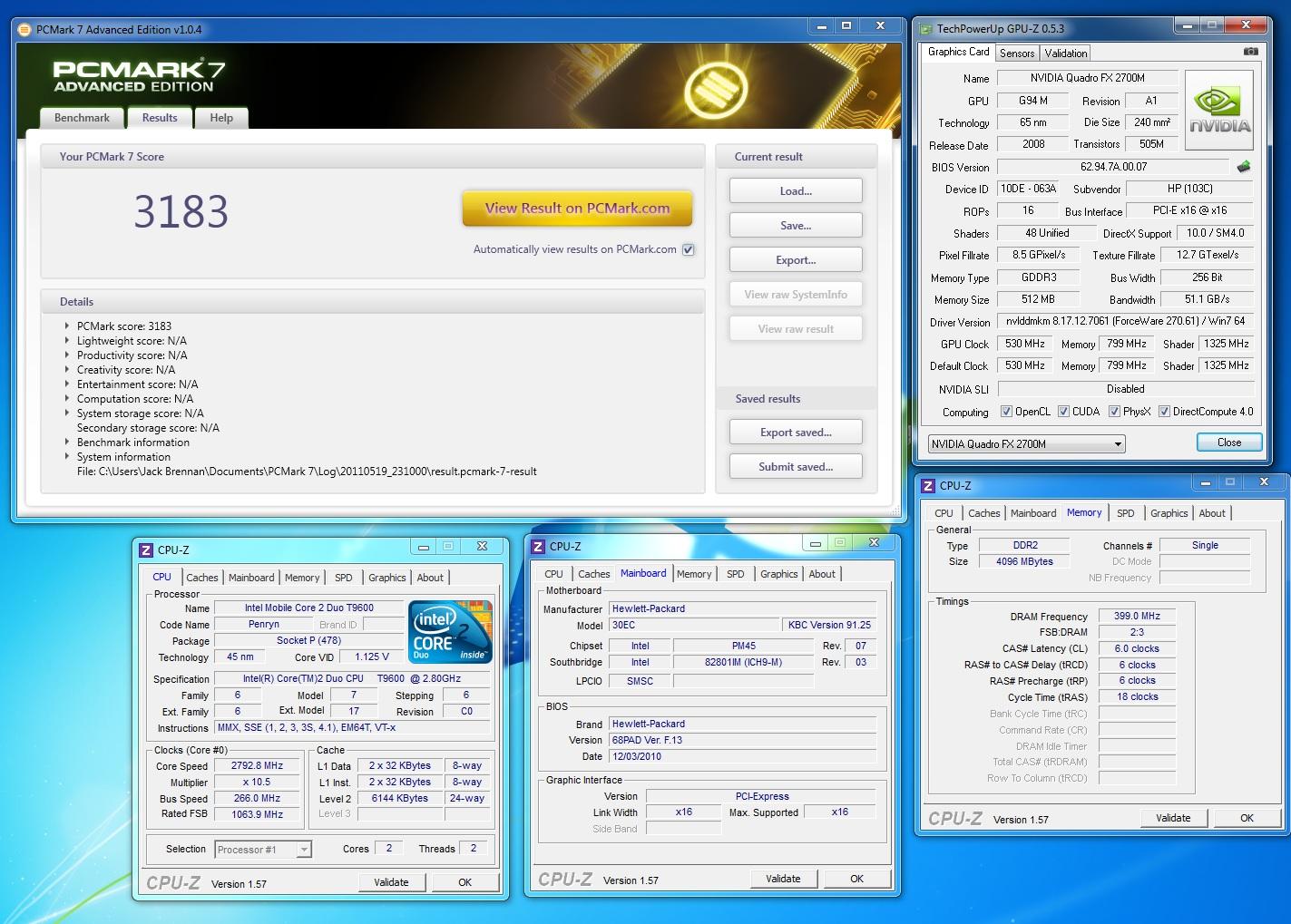Viewport: 1291px width, 924px height.
Task: Open the Validation tab in GPU-Z
Action: 1065,53
